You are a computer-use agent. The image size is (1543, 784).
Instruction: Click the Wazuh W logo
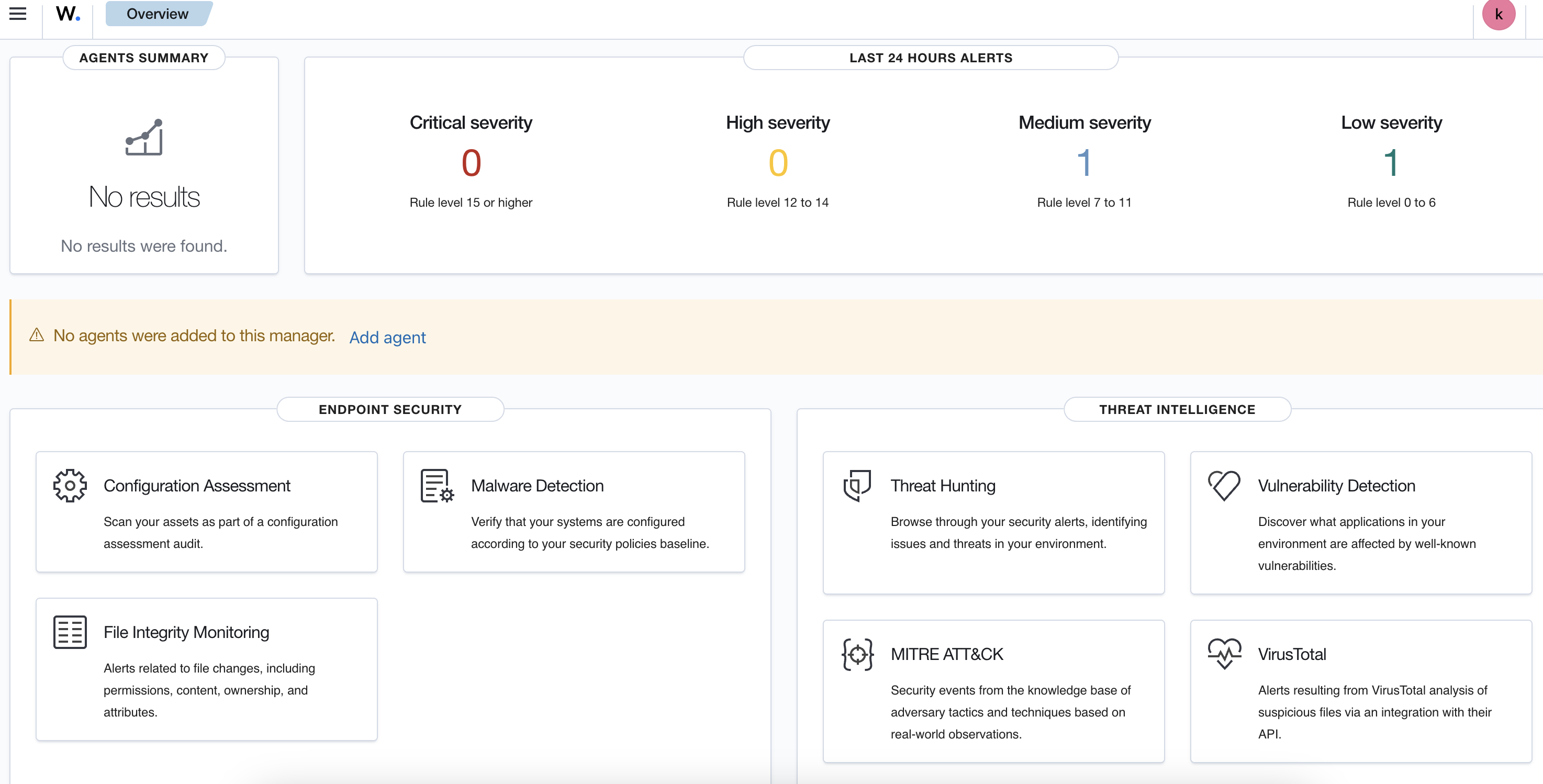pyautogui.click(x=68, y=14)
